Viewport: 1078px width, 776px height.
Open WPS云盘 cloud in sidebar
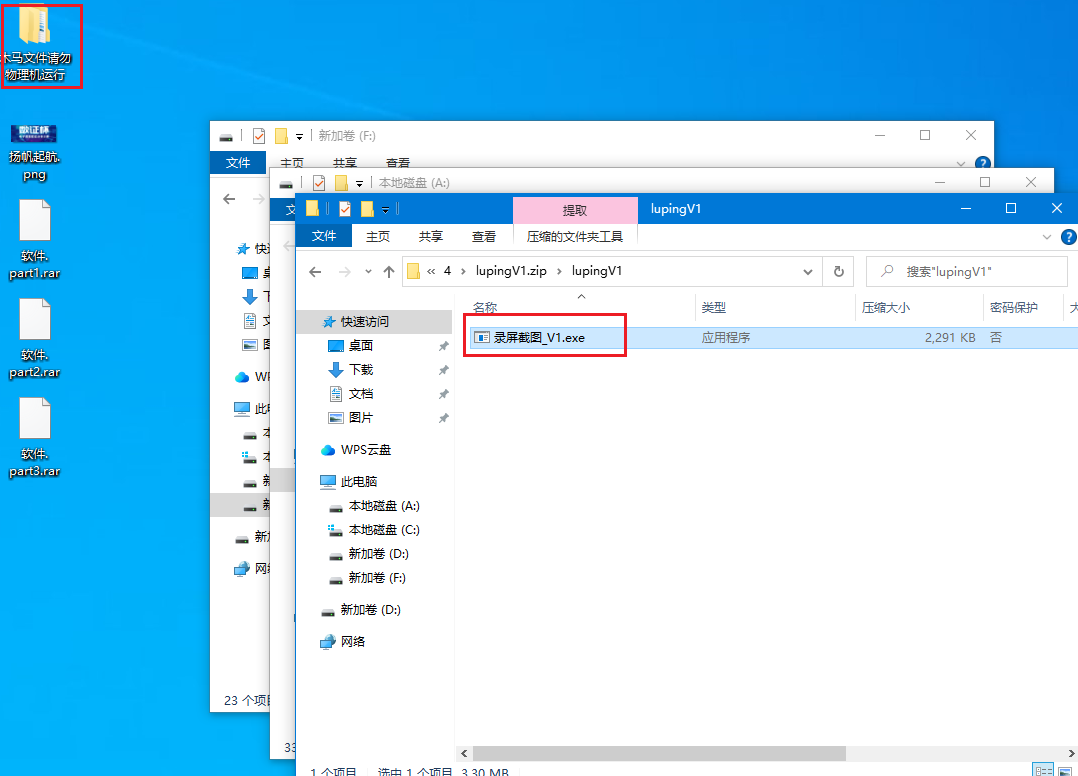(x=365, y=450)
